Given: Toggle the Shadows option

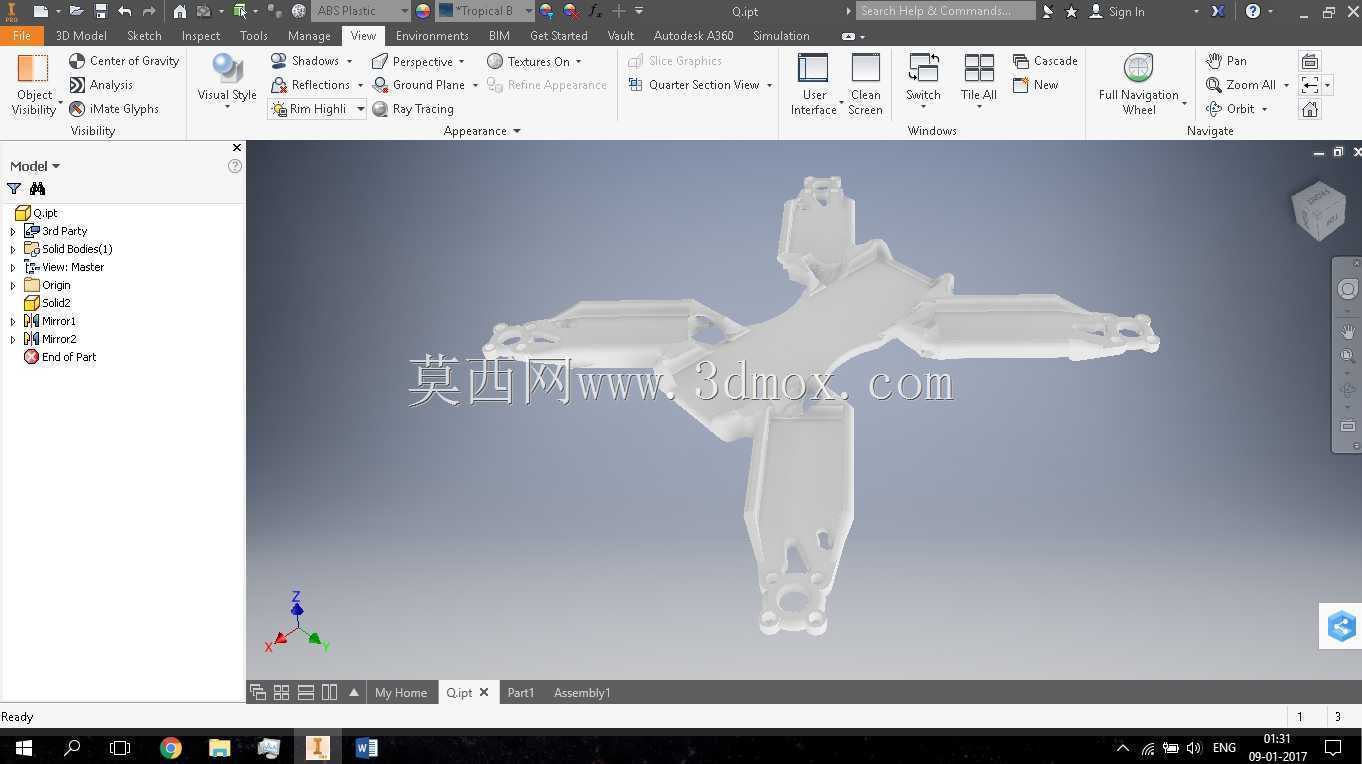Looking at the screenshot, I should tap(305, 61).
